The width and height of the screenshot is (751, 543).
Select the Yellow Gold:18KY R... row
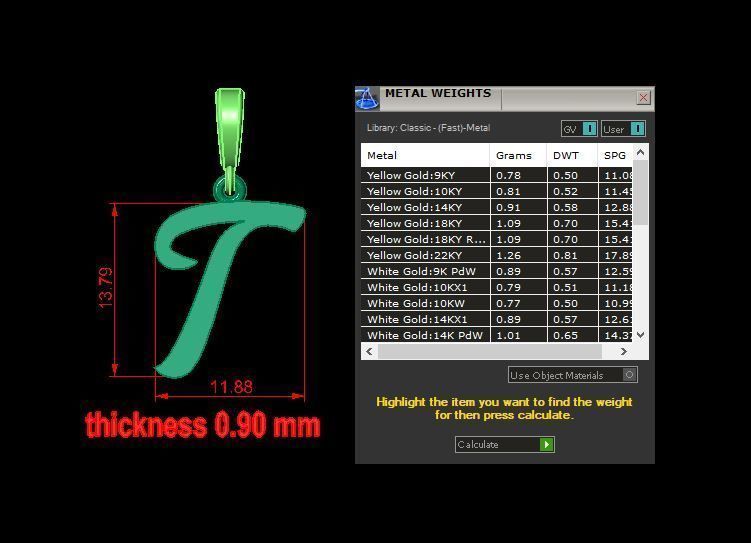497,239
